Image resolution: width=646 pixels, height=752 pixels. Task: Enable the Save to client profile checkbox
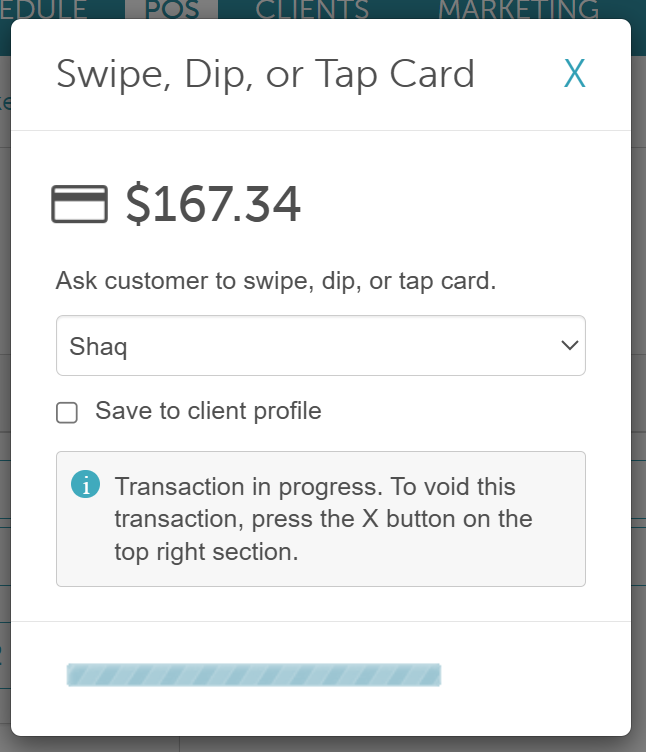coord(67,412)
